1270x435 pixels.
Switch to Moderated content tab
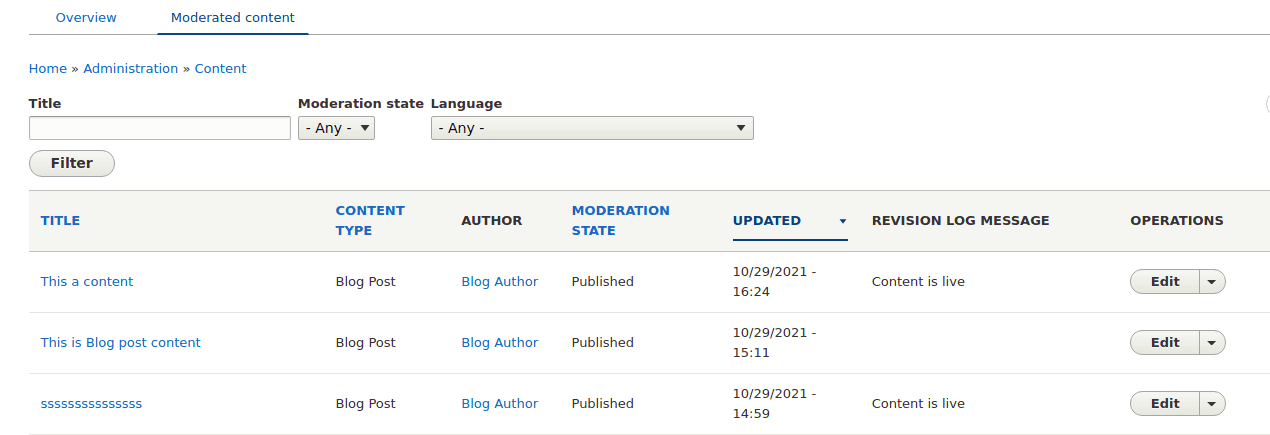point(232,18)
